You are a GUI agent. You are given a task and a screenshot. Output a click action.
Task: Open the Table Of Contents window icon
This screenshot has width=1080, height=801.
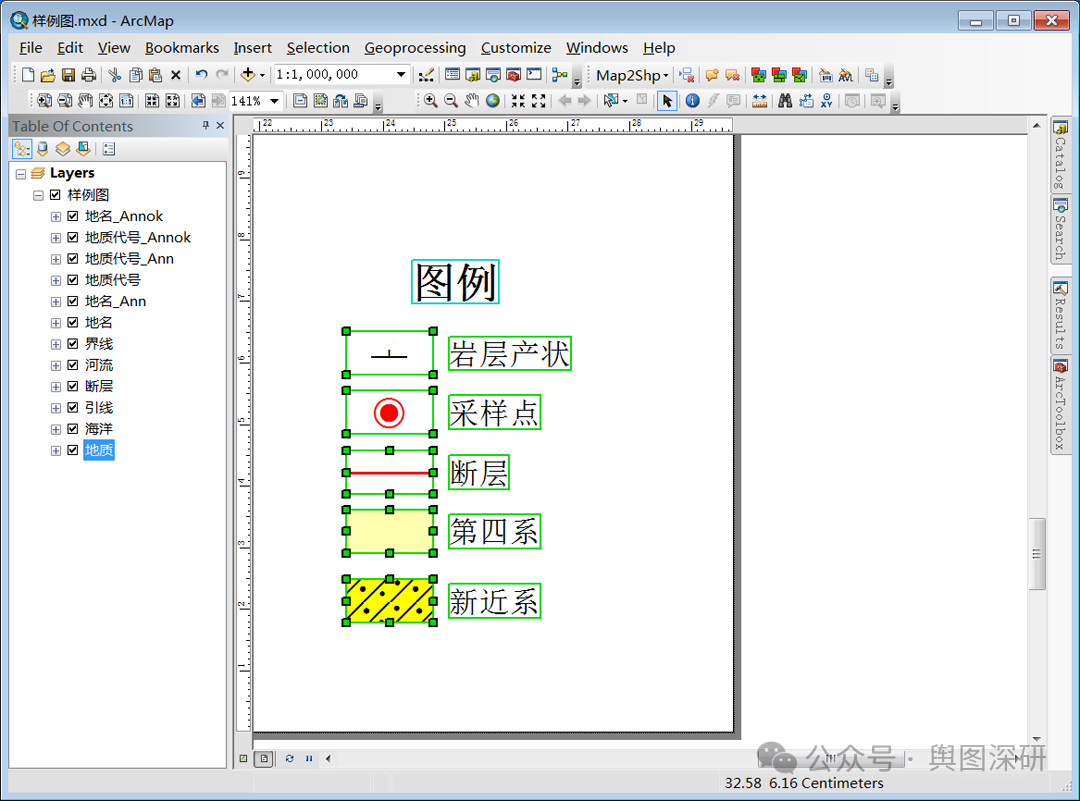click(x=453, y=75)
